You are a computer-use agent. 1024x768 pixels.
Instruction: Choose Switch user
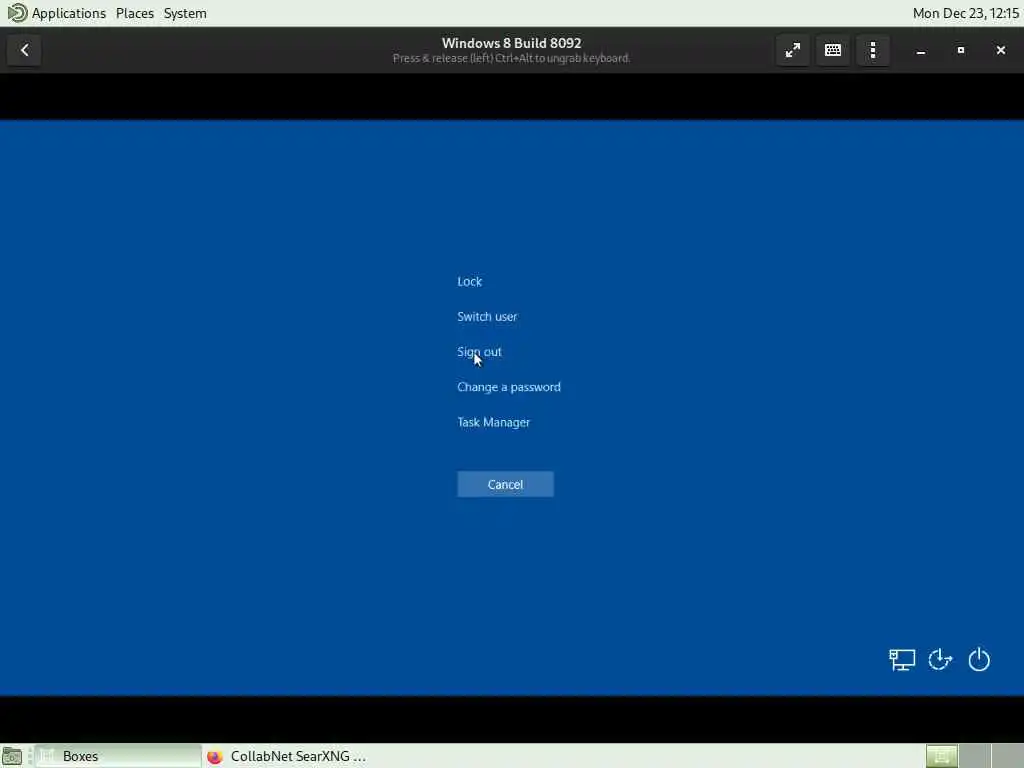pos(487,317)
